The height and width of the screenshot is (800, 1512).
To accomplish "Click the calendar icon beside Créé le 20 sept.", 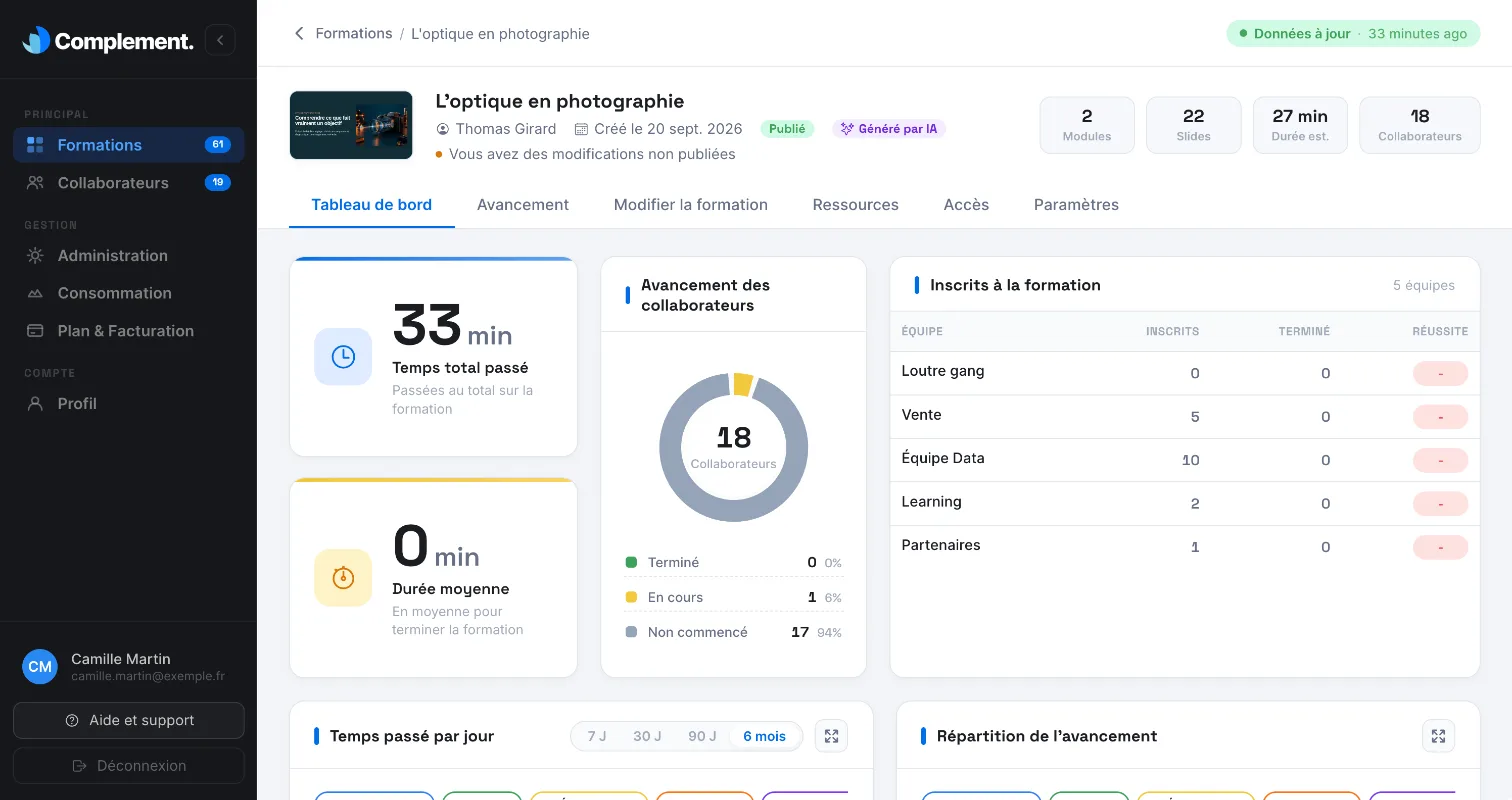I will (x=581, y=129).
